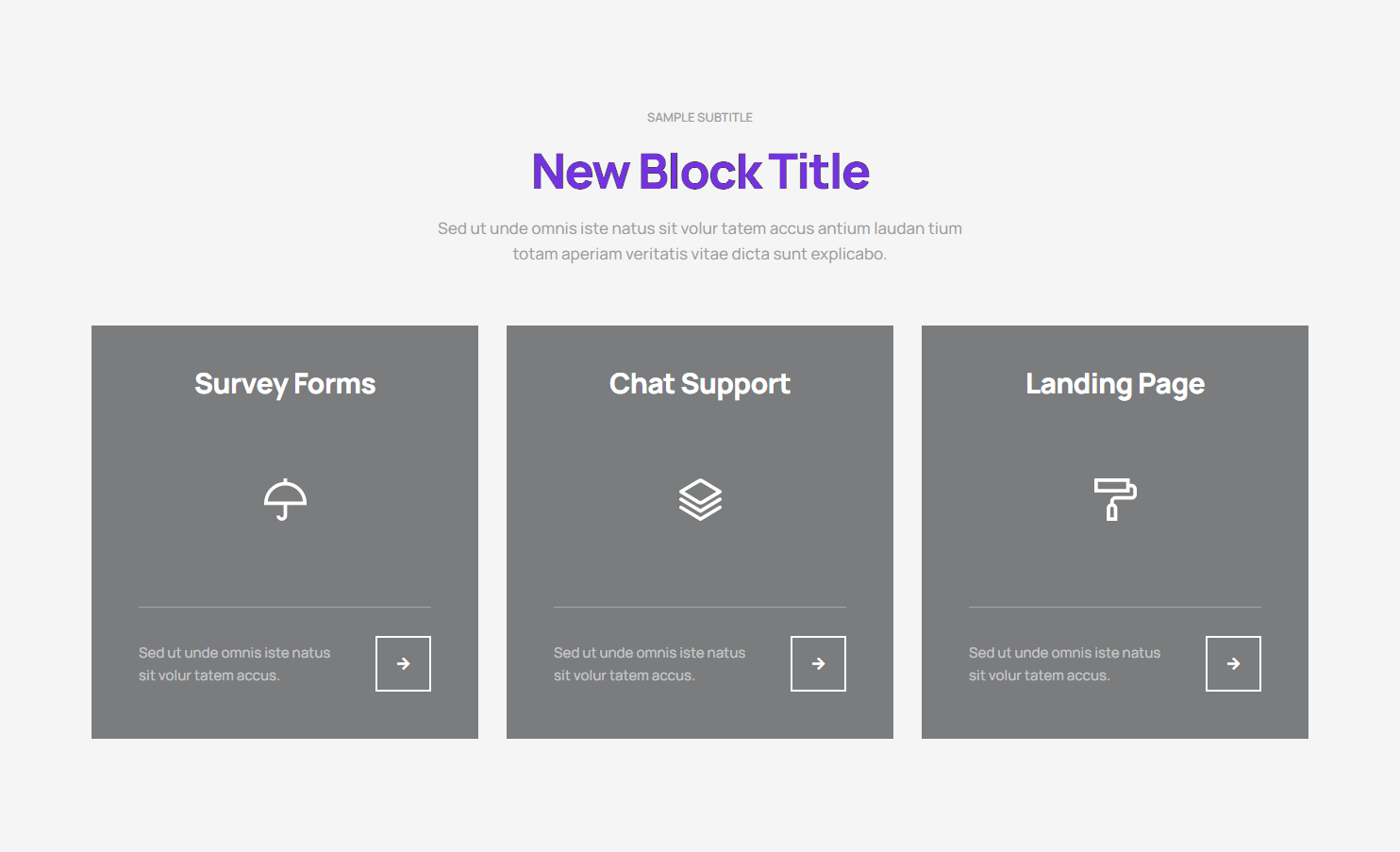Click the New Block Title heading

700,172
